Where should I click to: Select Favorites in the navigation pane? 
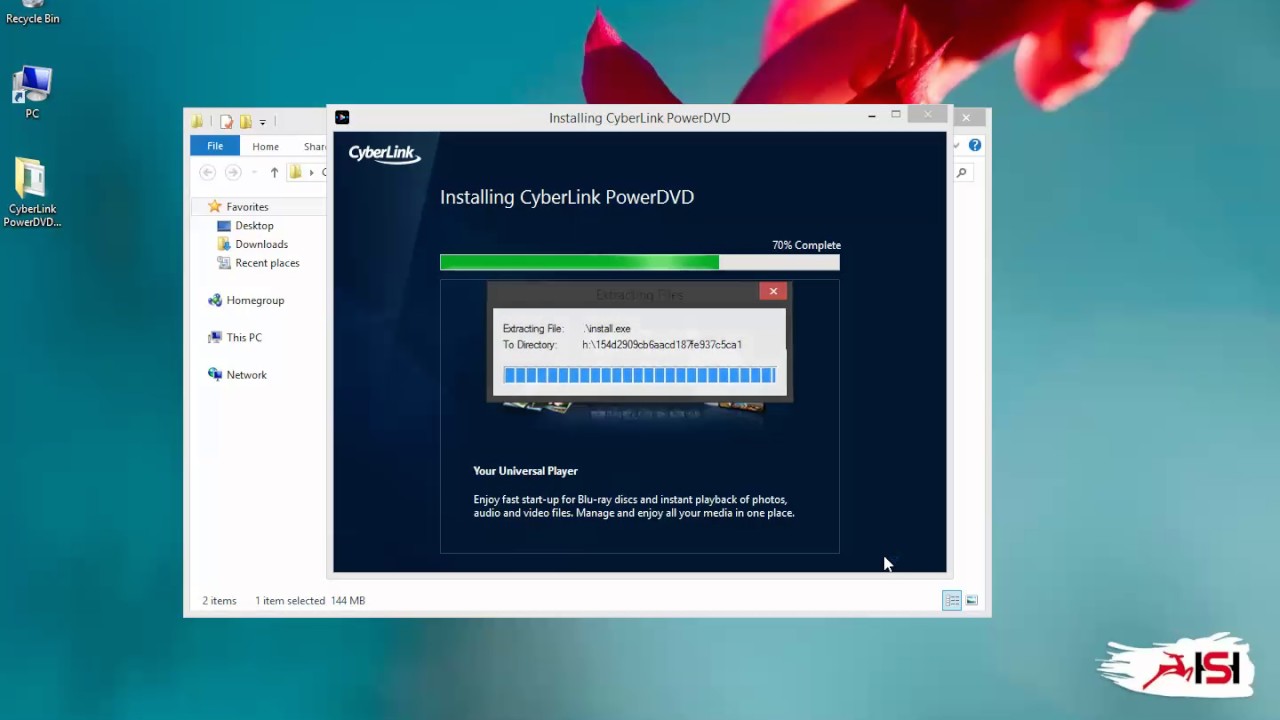pos(247,207)
